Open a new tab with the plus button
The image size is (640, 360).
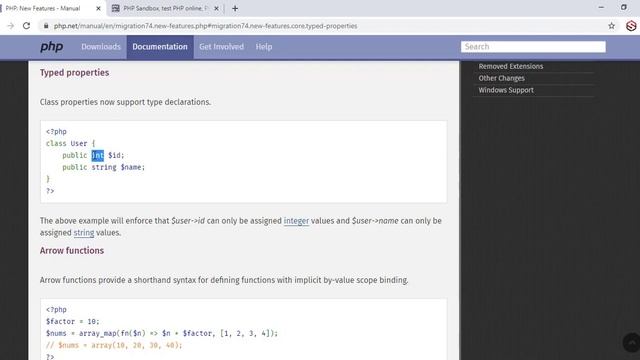click(235, 8)
